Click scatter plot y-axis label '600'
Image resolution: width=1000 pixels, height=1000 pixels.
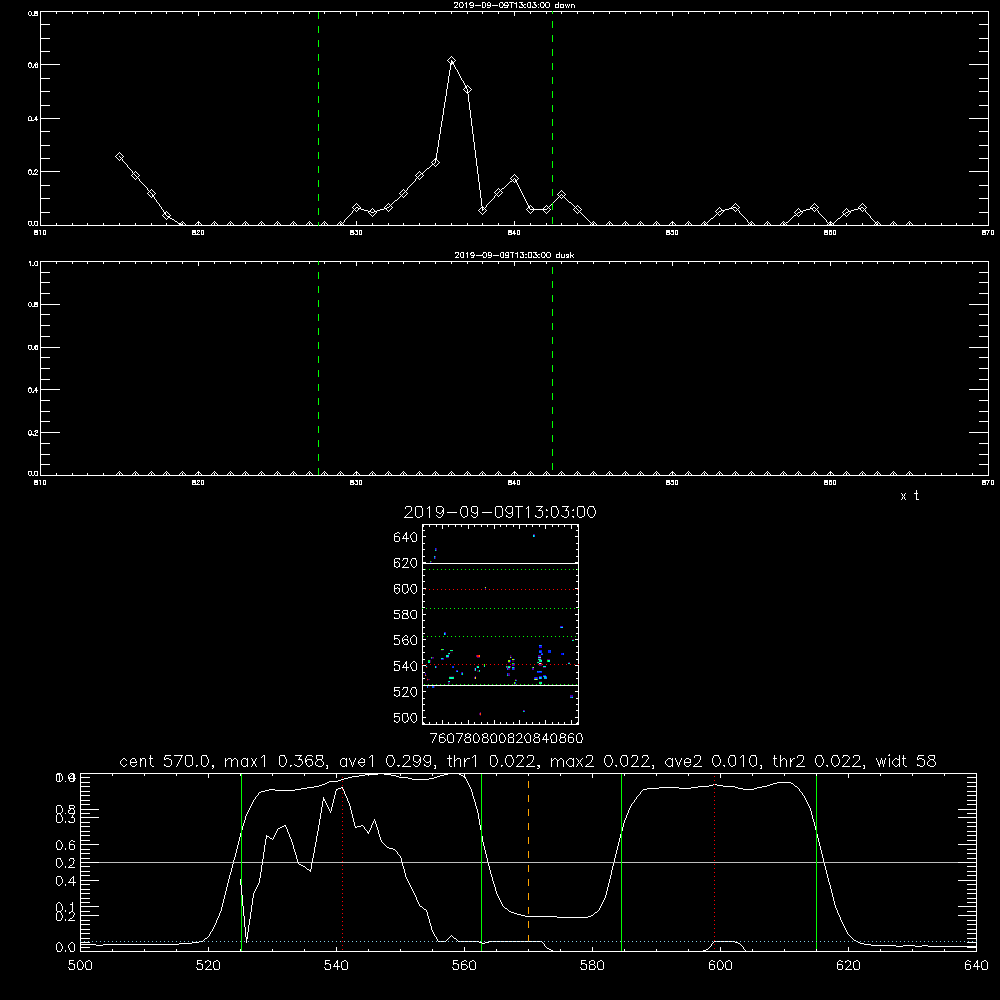pos(406,589)
